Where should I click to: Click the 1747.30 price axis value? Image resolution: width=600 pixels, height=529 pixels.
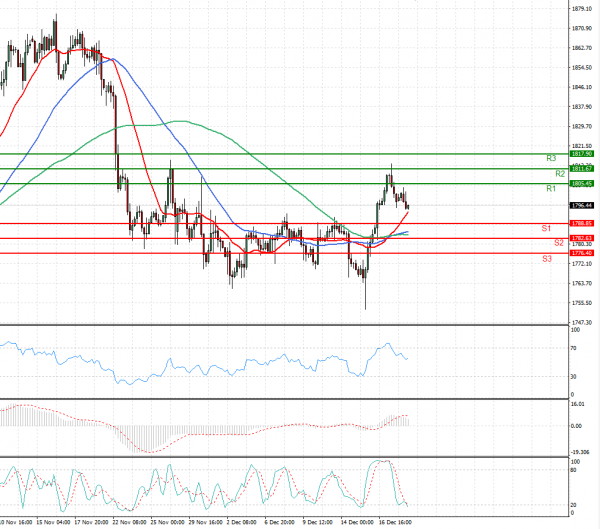point(582,323)
